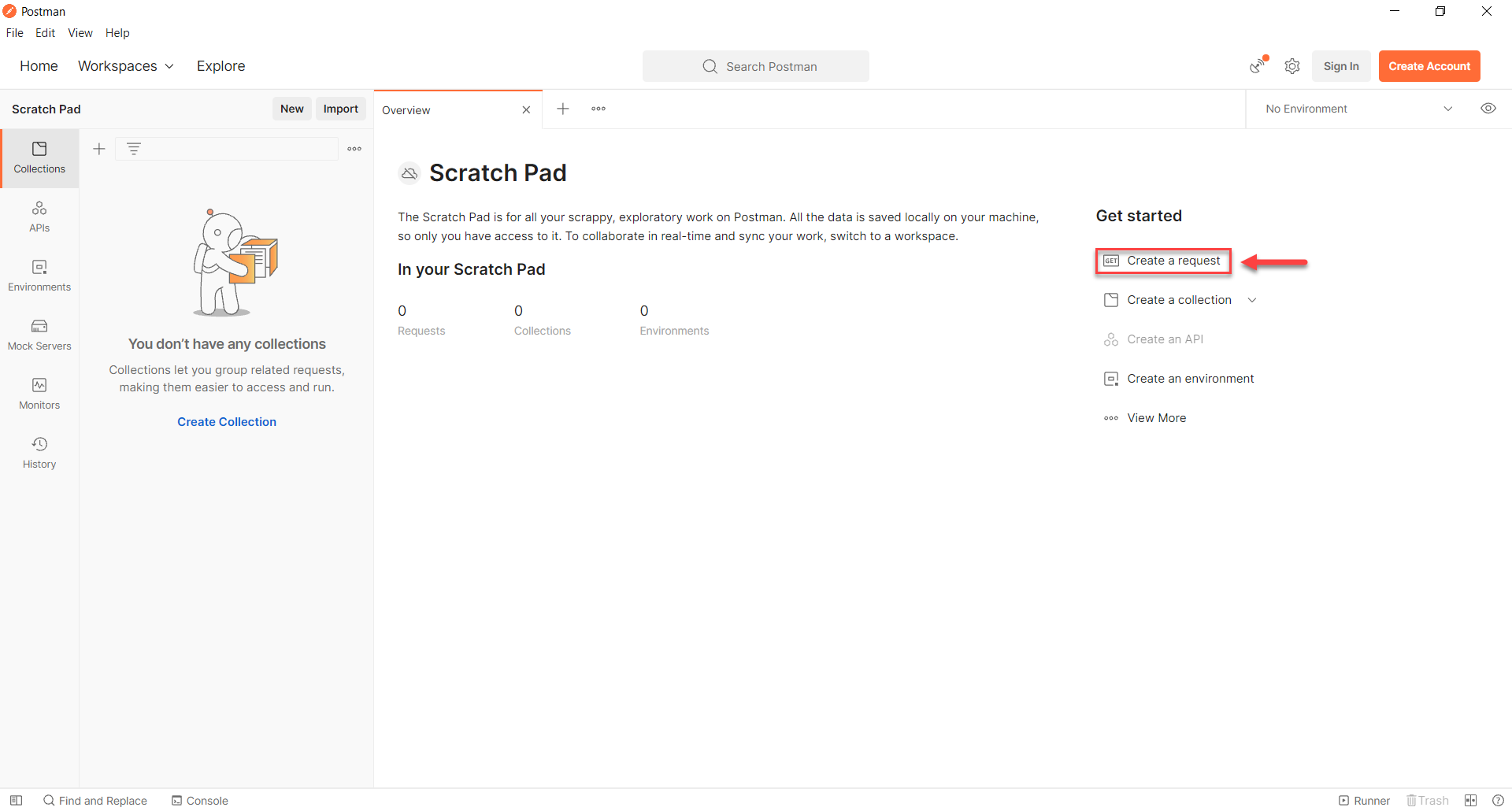Click the New button
The width and height of the screenshot is (1512, 811).
tap(292, 109)
